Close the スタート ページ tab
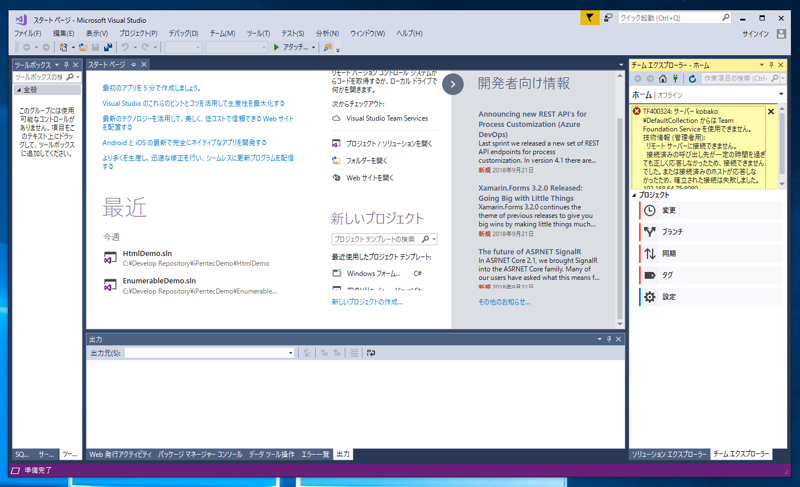 coord(144,64)
